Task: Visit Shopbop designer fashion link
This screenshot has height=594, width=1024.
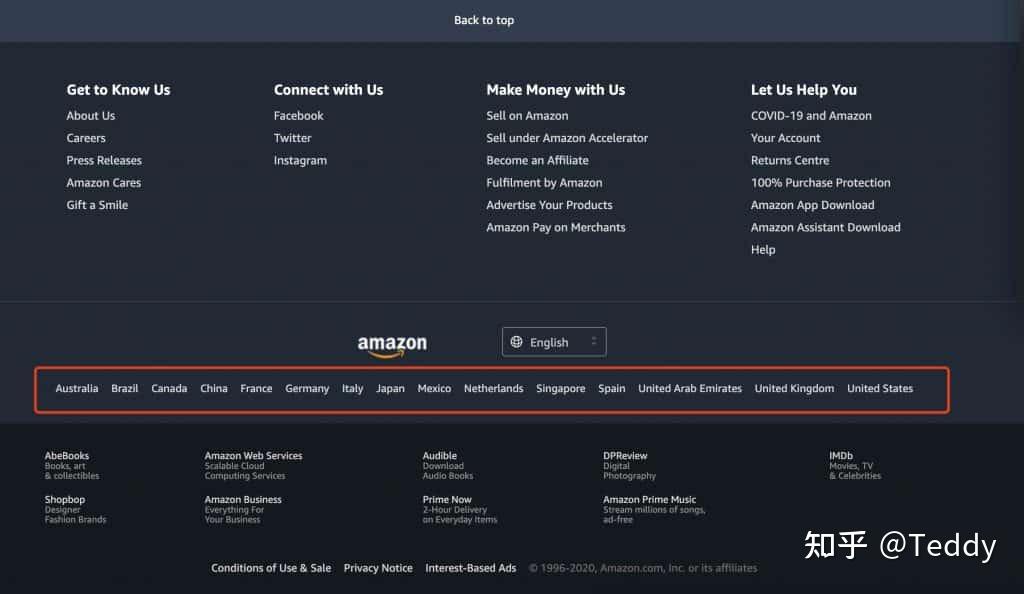Action: (75, 509)
